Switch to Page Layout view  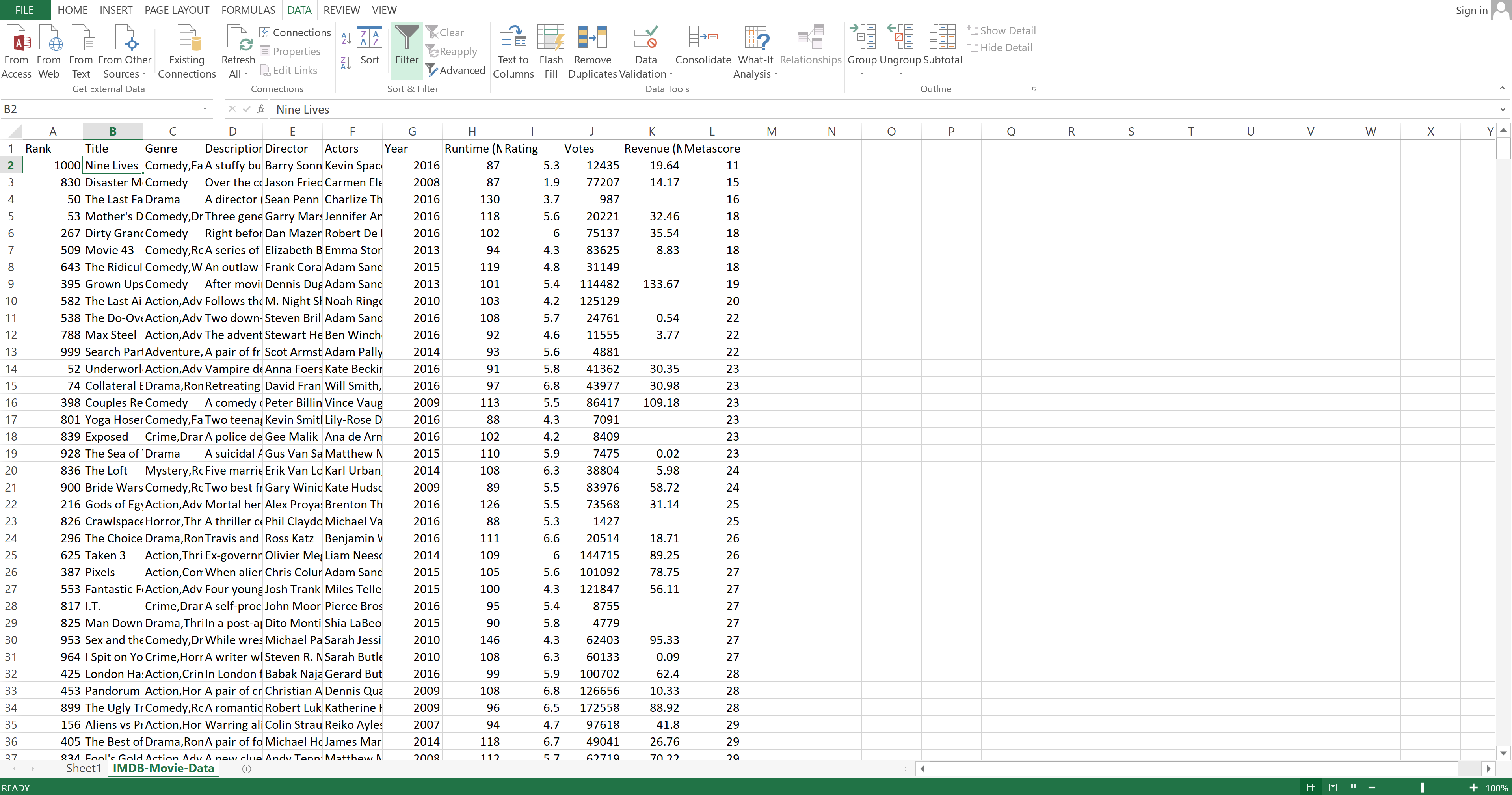click(x=1333, y=788)
